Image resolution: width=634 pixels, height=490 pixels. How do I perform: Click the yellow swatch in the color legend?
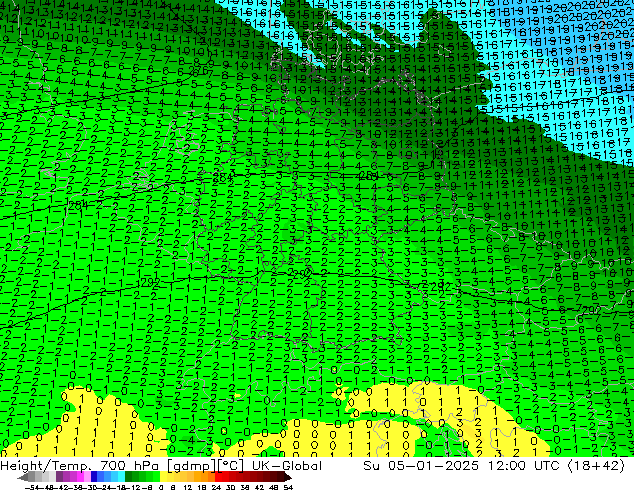coord(163,477)
